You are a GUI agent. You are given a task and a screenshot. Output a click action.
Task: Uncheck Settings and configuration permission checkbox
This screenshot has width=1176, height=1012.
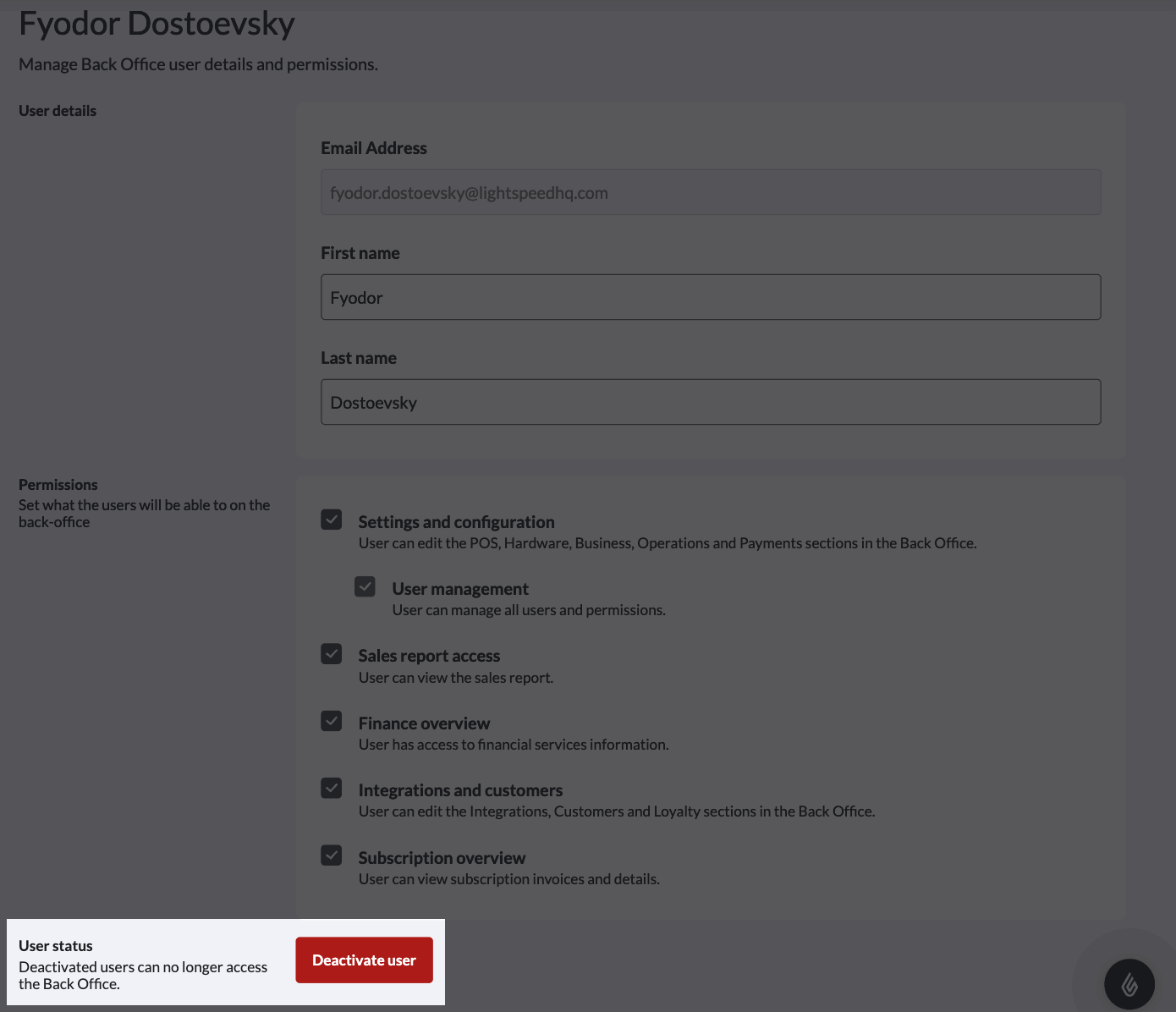click(x=332, y=520)
